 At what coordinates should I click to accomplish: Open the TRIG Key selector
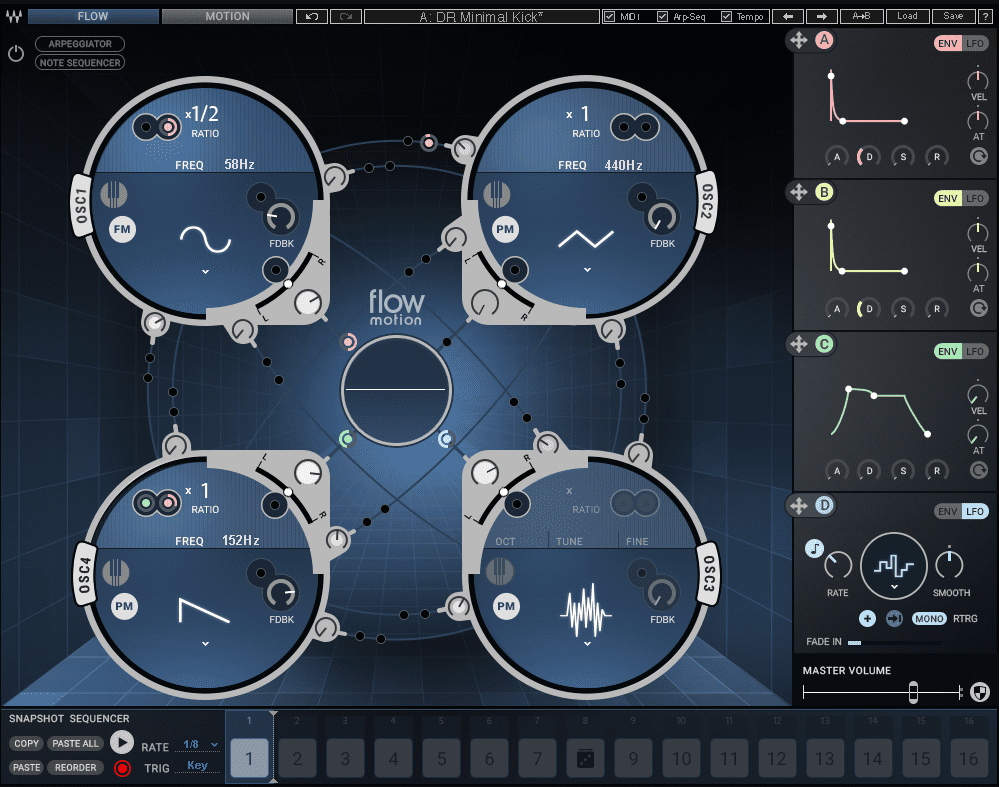[x=198, y=765]
